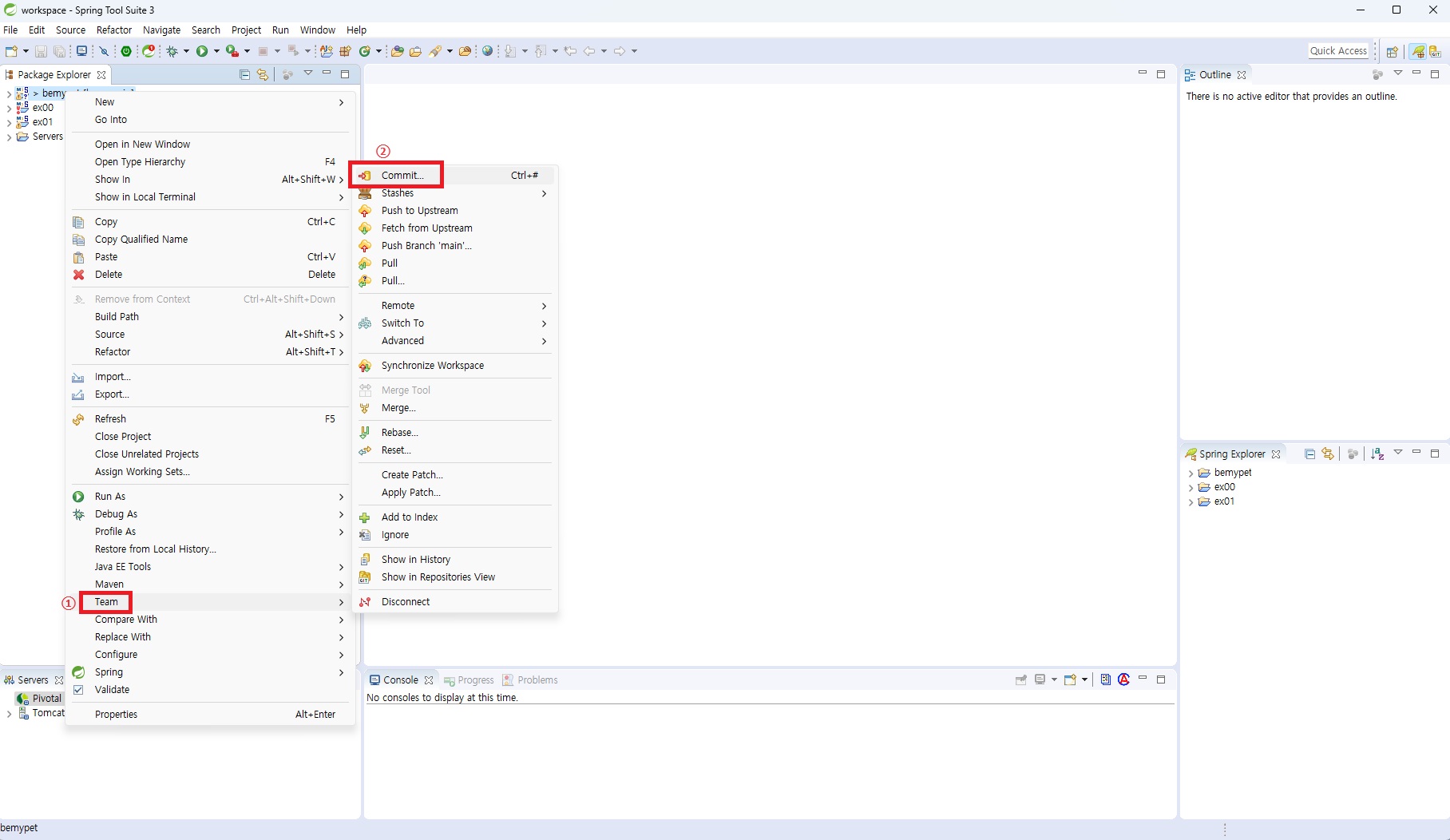Open the Debug dropdown arrow in toolbar

click(186, 51)
